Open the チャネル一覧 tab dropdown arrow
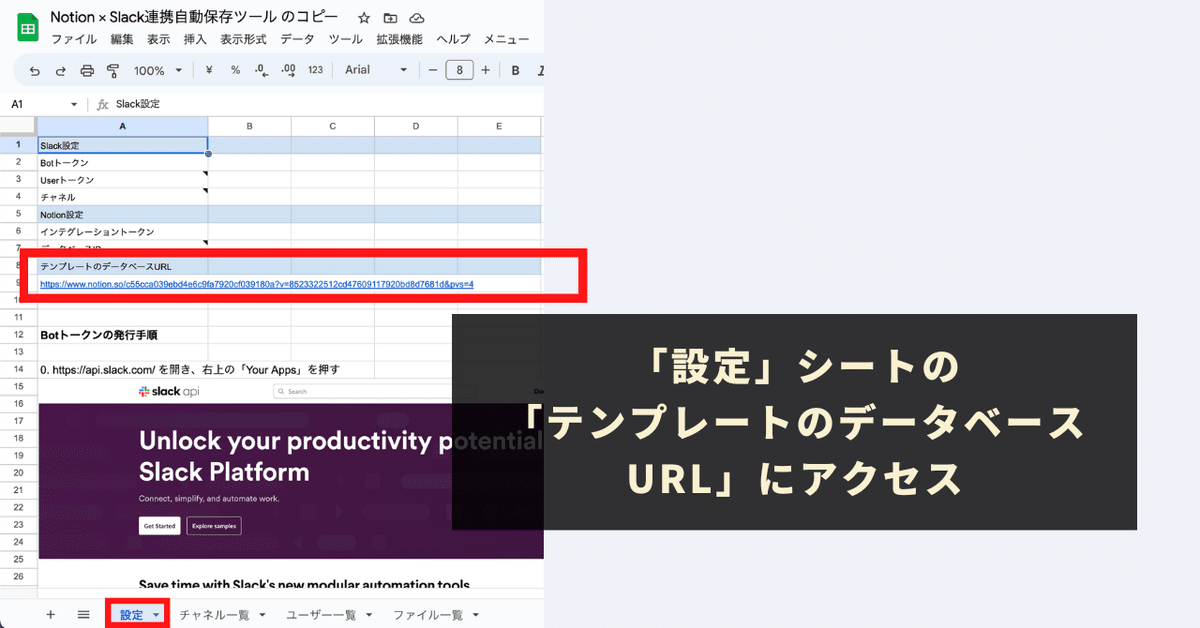The image size is (1200, 628). (x=262, y=615)
